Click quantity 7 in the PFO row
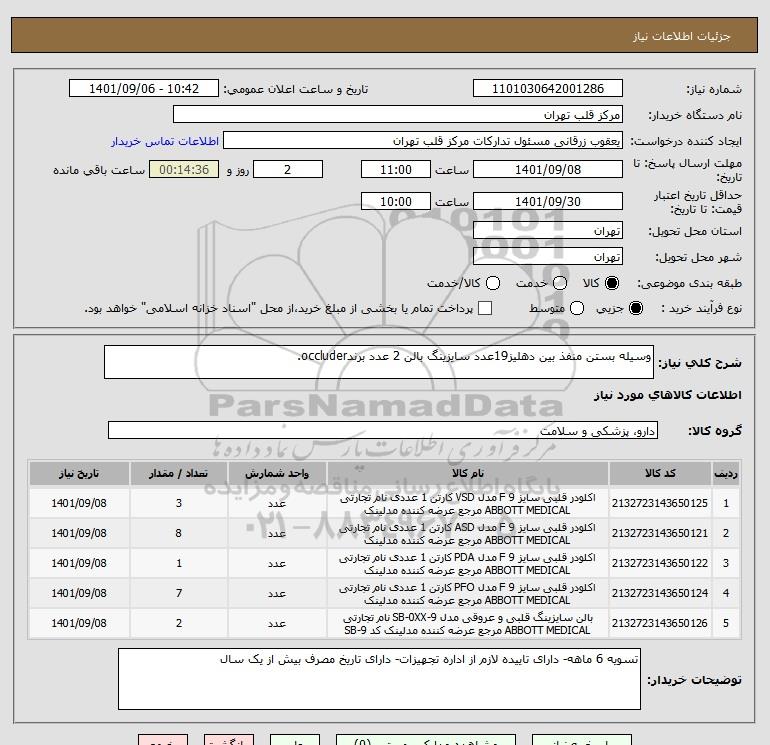Viewport: 770px width, 745px height. click(179, 593)
